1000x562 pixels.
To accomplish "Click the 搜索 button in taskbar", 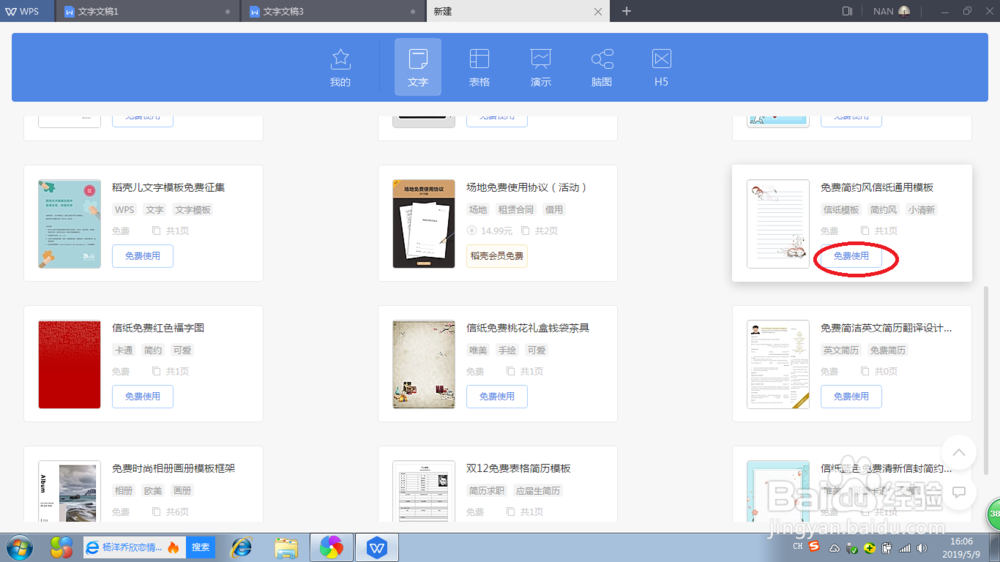I will pyautogui.click(x=201, y=547).
